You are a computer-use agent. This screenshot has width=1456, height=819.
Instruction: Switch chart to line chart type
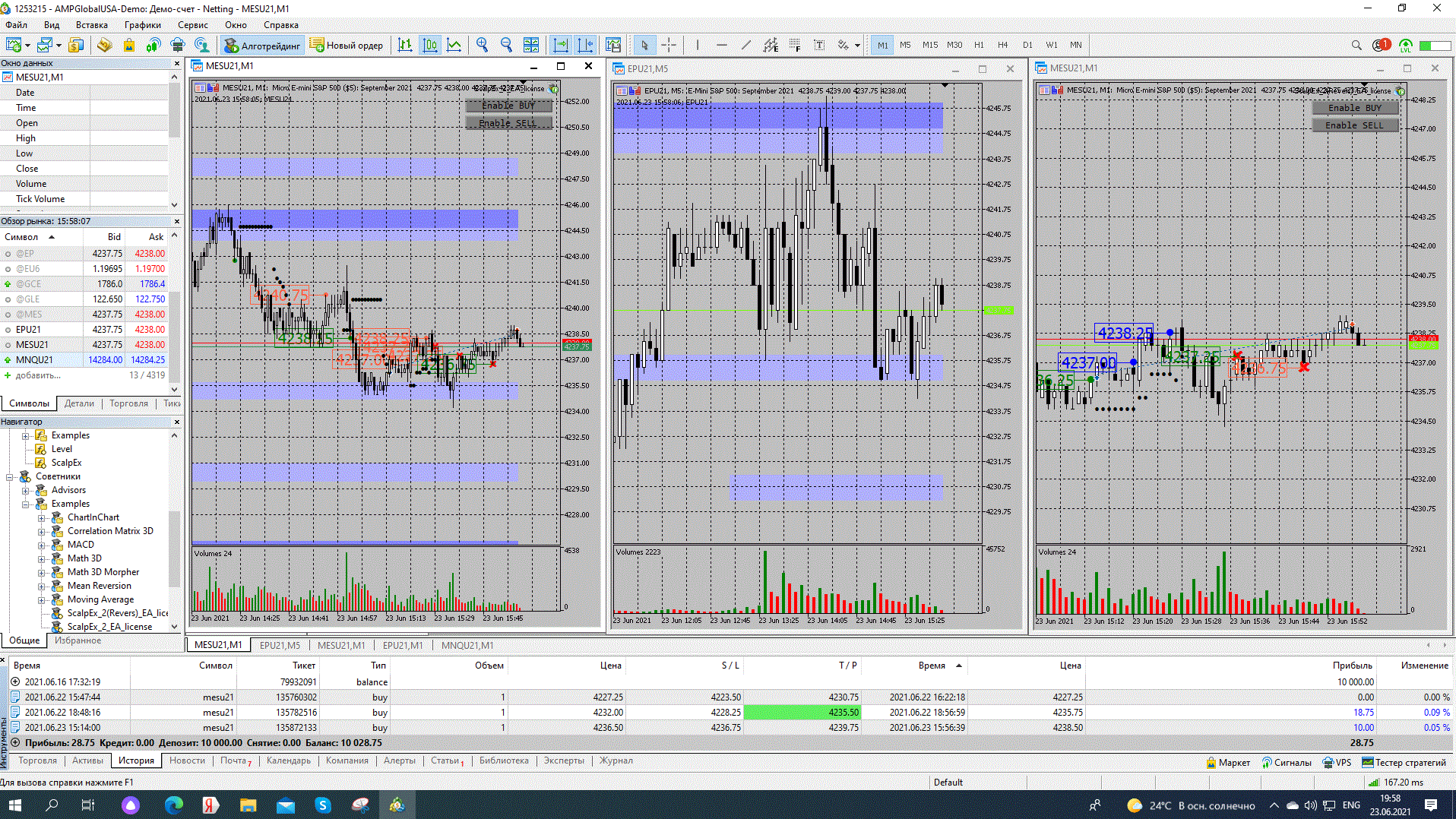(x=454, y=46)
